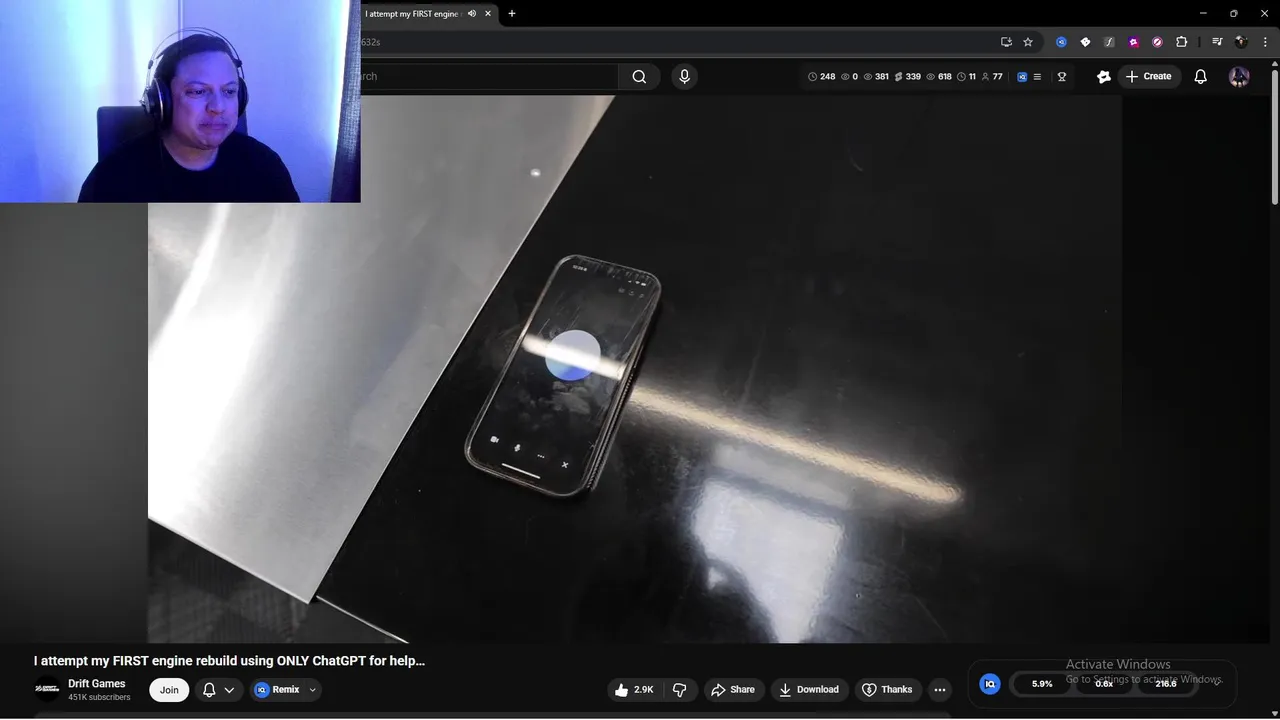Open the compass-style browser extension
This screenshot has width=1280, height=720.
(1157, 42)
